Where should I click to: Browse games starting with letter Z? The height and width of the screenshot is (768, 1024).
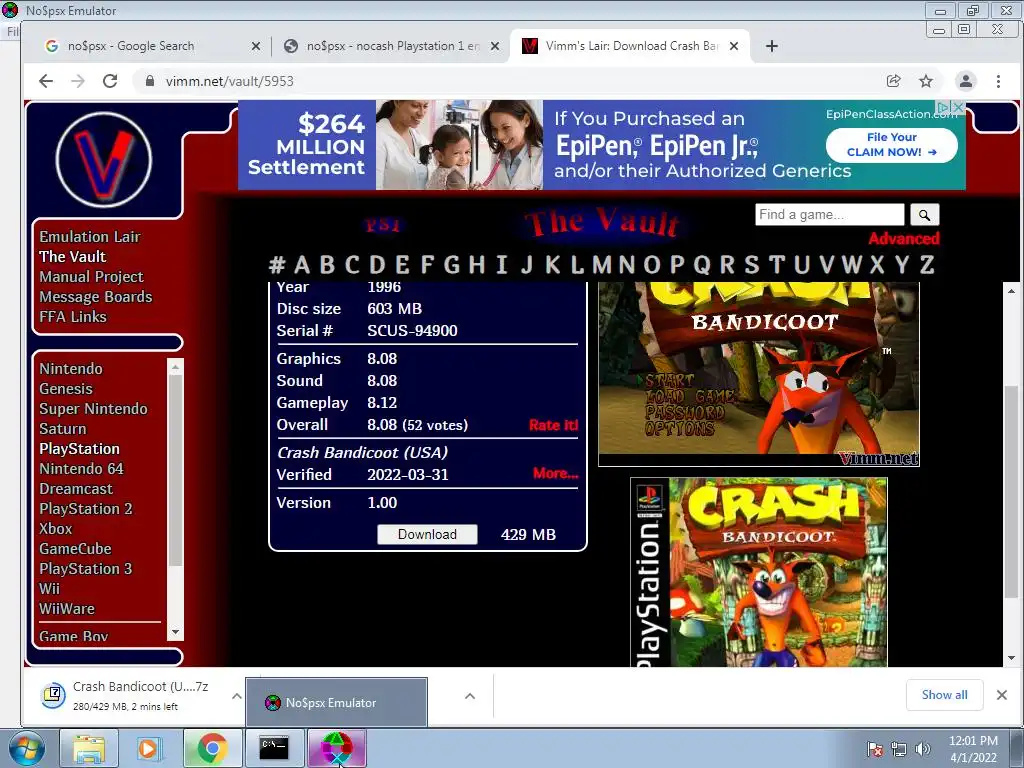[x=927, y=264]
